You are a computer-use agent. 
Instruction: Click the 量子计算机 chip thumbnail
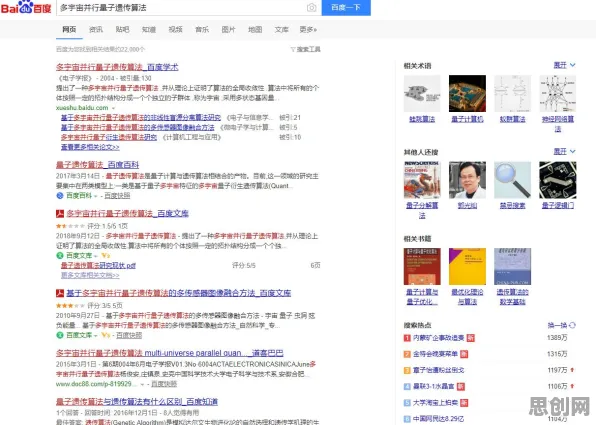[x=467, y=94]
